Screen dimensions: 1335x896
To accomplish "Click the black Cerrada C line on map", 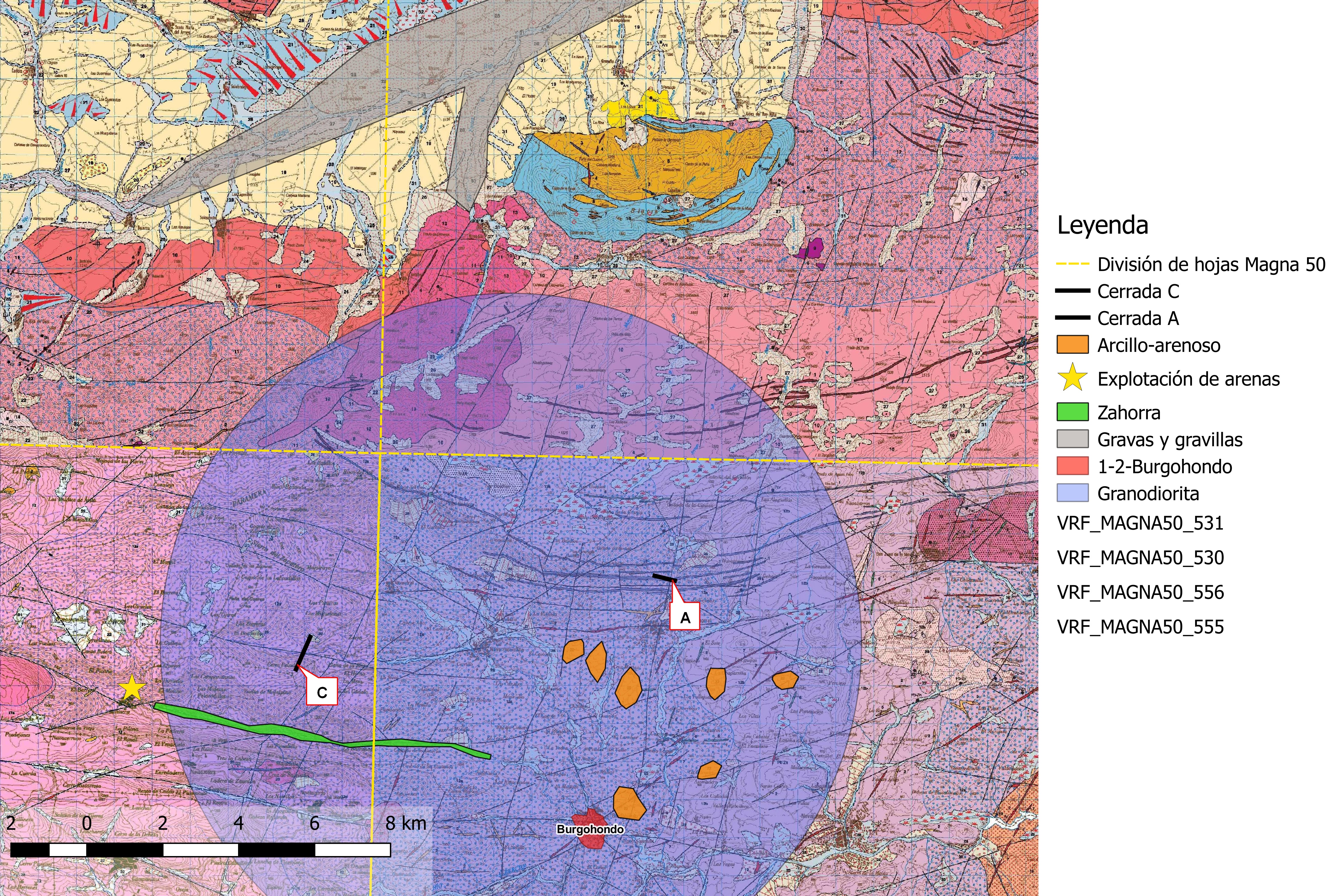I will tap(303, 652).
